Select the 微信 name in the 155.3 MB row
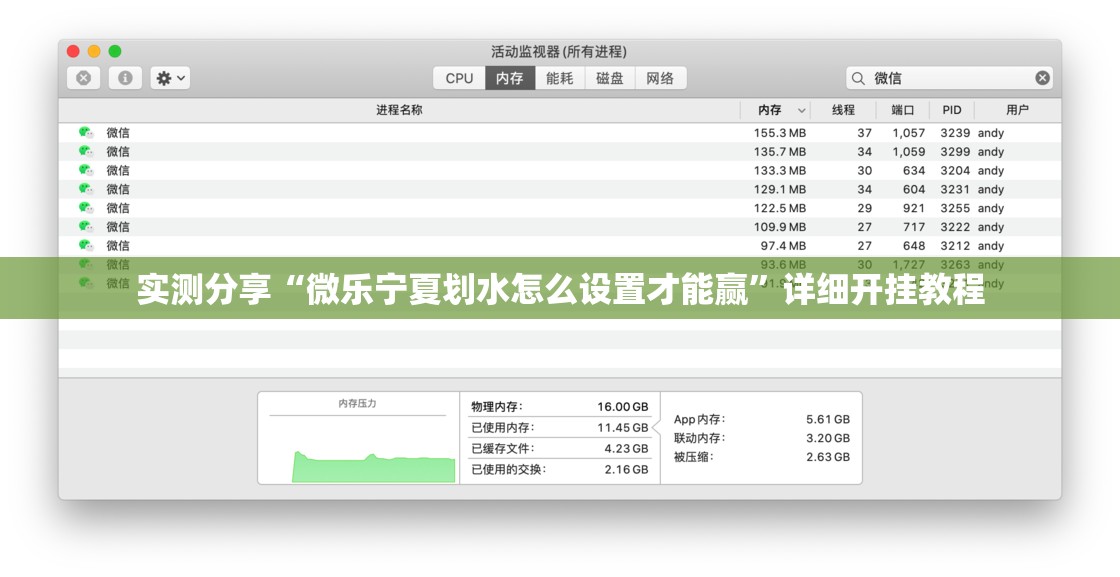This screenshot has width=1120, height=577. point(118,133)
